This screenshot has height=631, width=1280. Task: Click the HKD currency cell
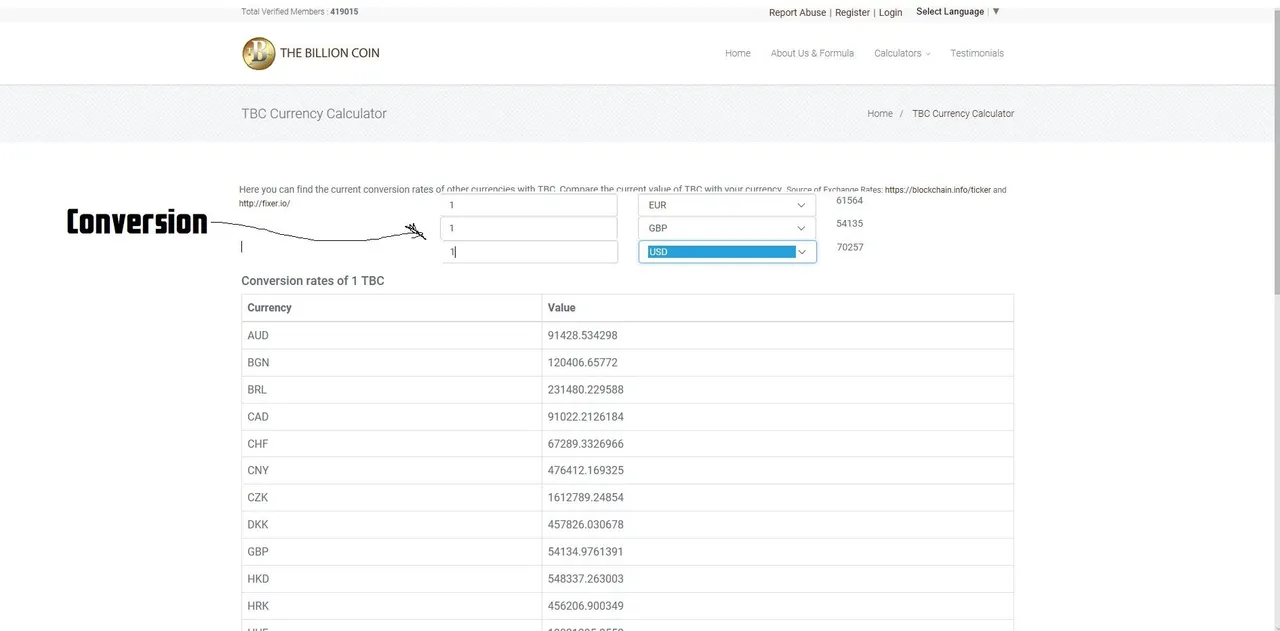pyautogui.click(x=392, y=579)
